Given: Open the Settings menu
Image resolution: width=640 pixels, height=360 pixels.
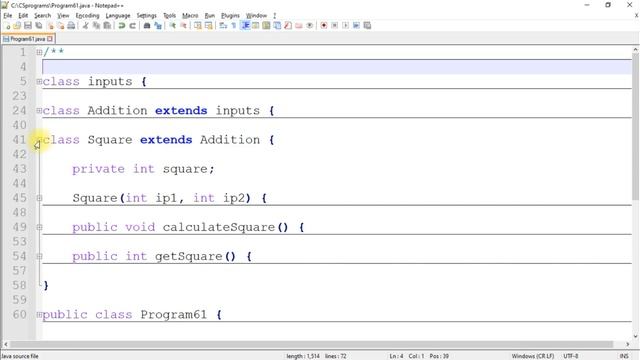Looking at the screenshot, I should pyautogui.click(x=147, y=16).
